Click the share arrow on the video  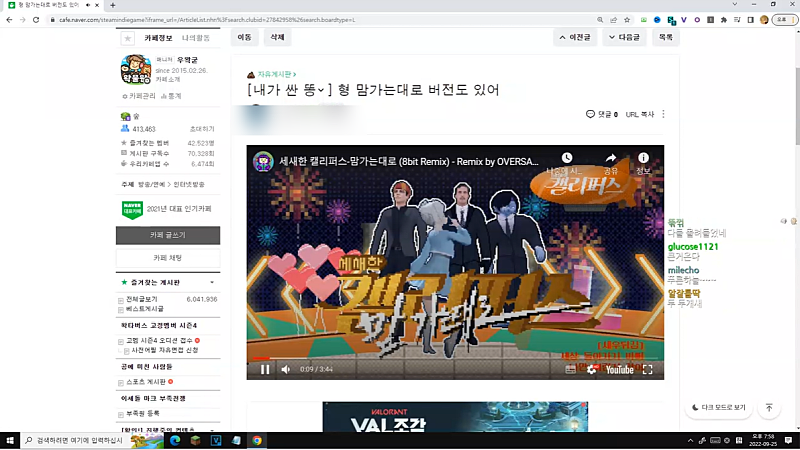611,158
